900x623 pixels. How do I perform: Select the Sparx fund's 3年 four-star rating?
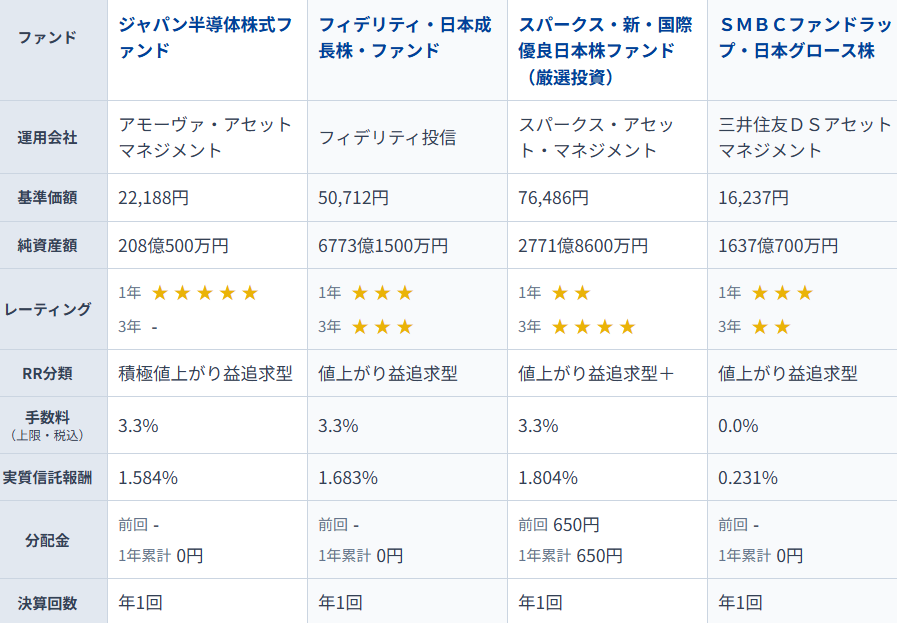click(593, 326)
